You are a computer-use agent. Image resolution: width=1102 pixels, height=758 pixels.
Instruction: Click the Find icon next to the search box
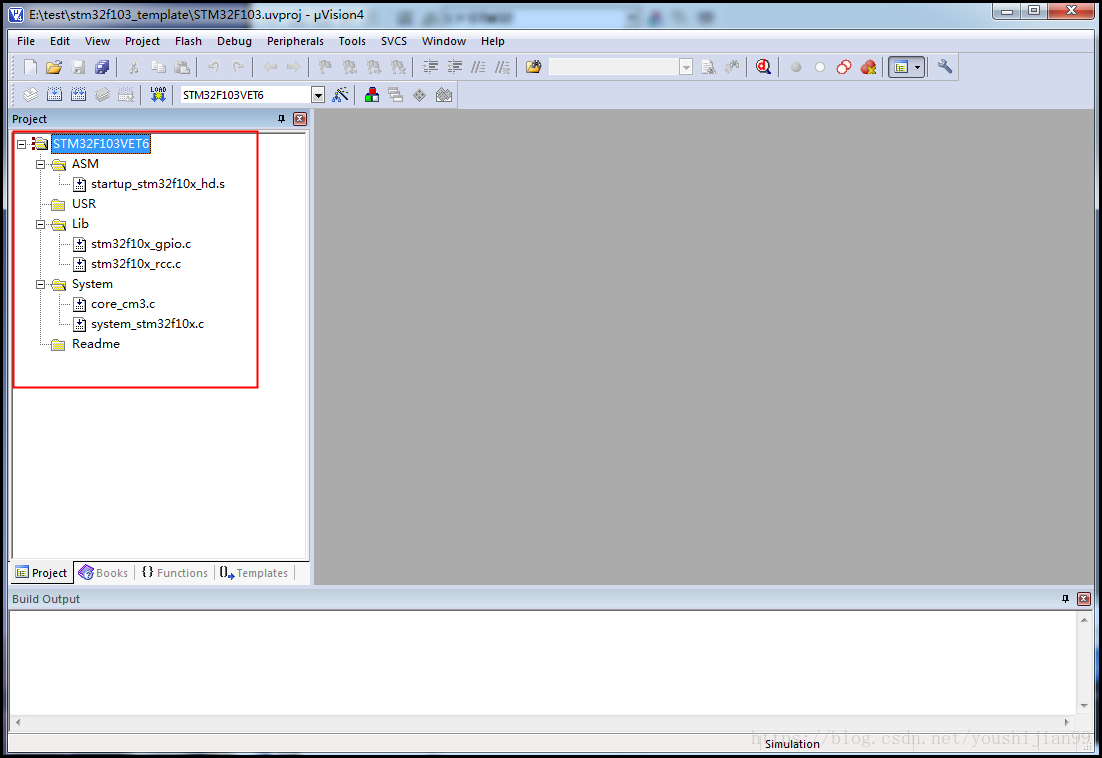tap(708, 67)
